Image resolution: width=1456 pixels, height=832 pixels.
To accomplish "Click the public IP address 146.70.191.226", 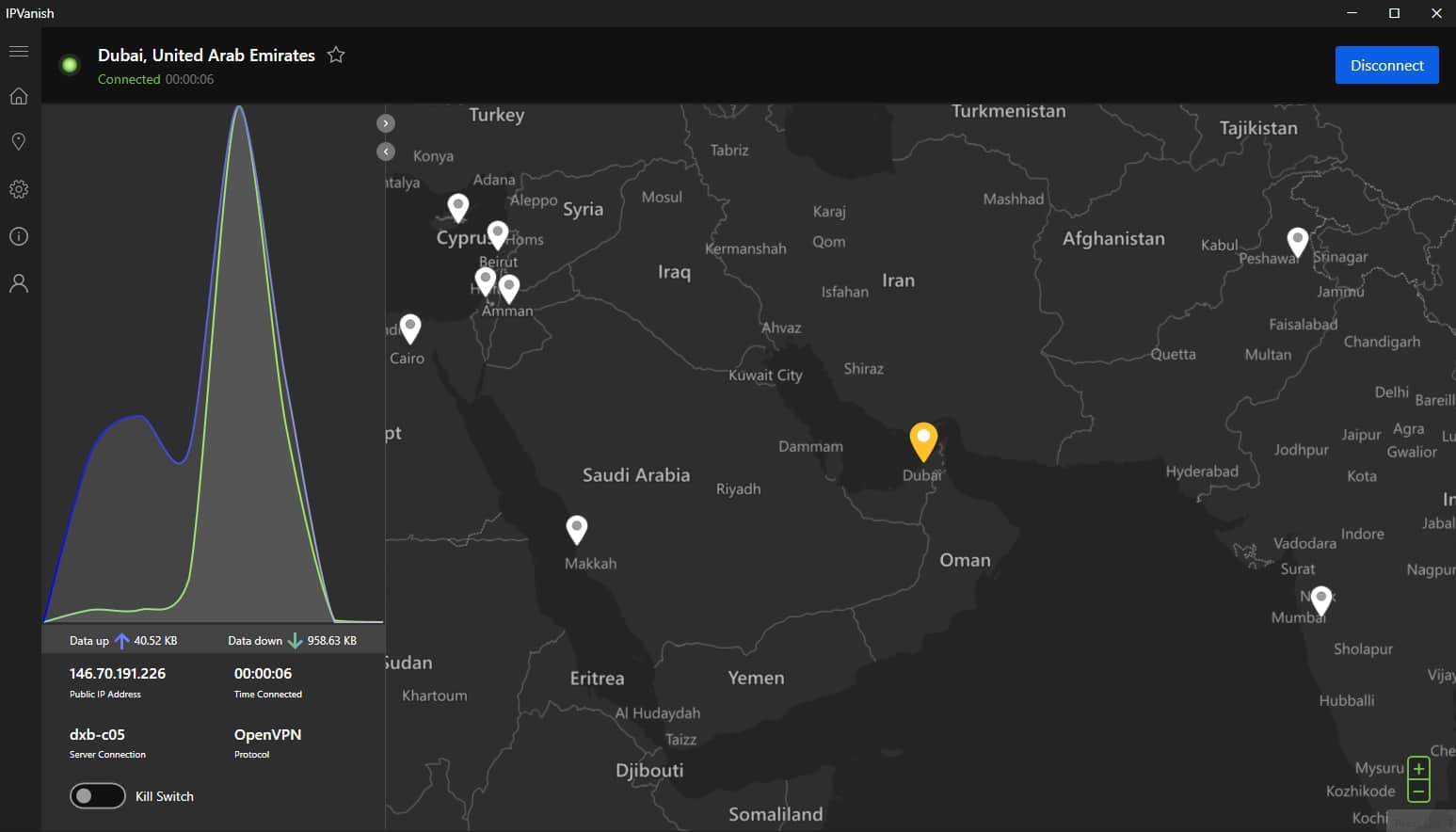I will pos(118,674).
